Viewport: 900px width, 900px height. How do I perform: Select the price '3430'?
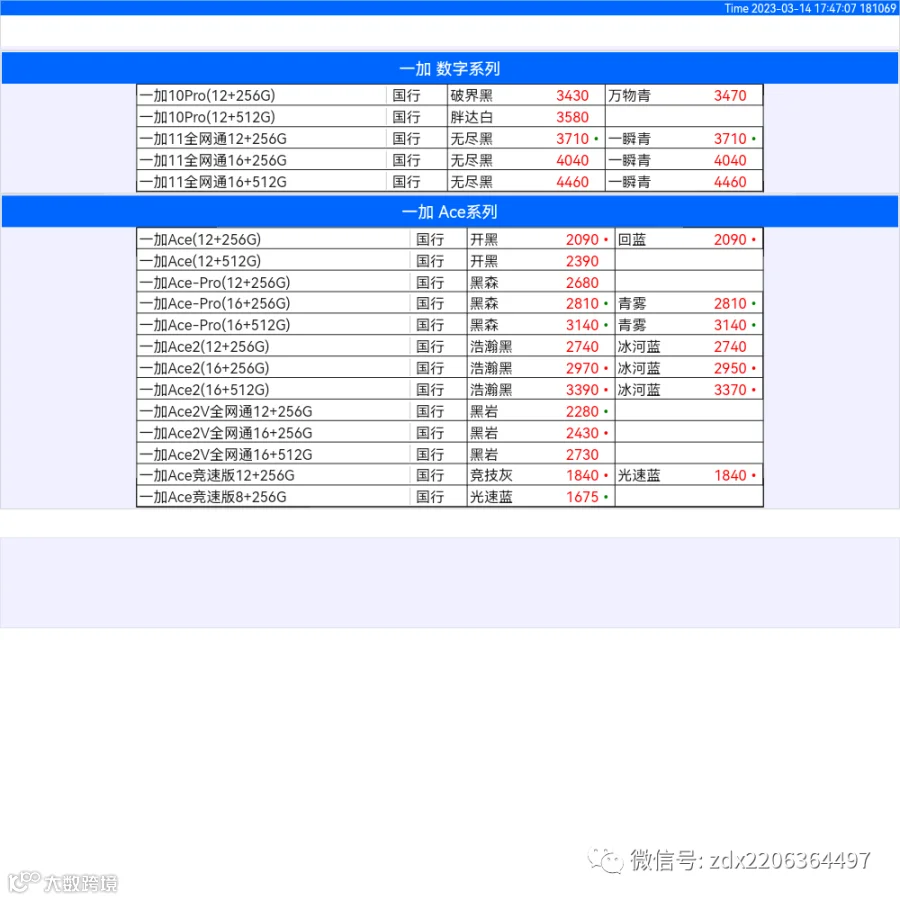tap(572, 95)
